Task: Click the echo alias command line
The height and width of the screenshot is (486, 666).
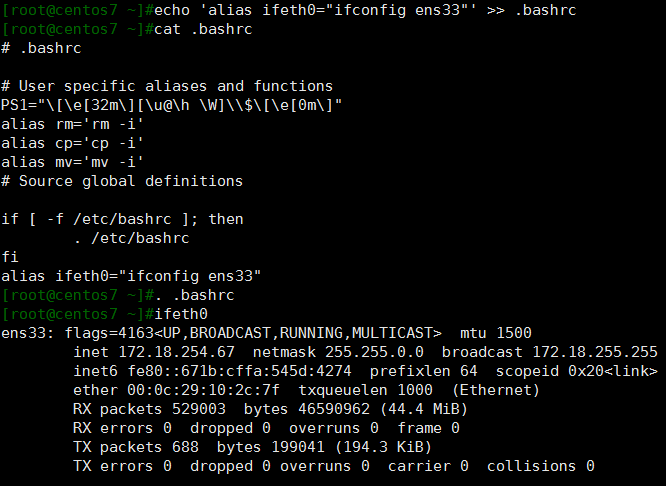Action: point(365,10)
